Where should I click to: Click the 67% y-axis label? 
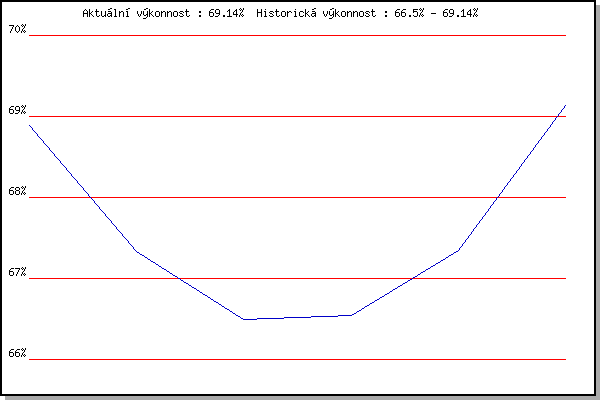pyautogui.click(x=17, y=272)
